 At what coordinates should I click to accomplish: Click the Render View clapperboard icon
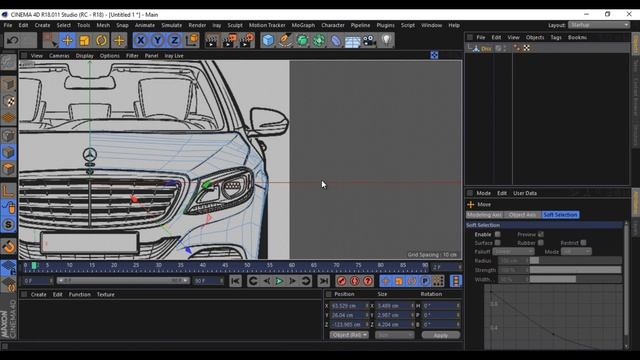pyautogui.click(x=212, y=40)
